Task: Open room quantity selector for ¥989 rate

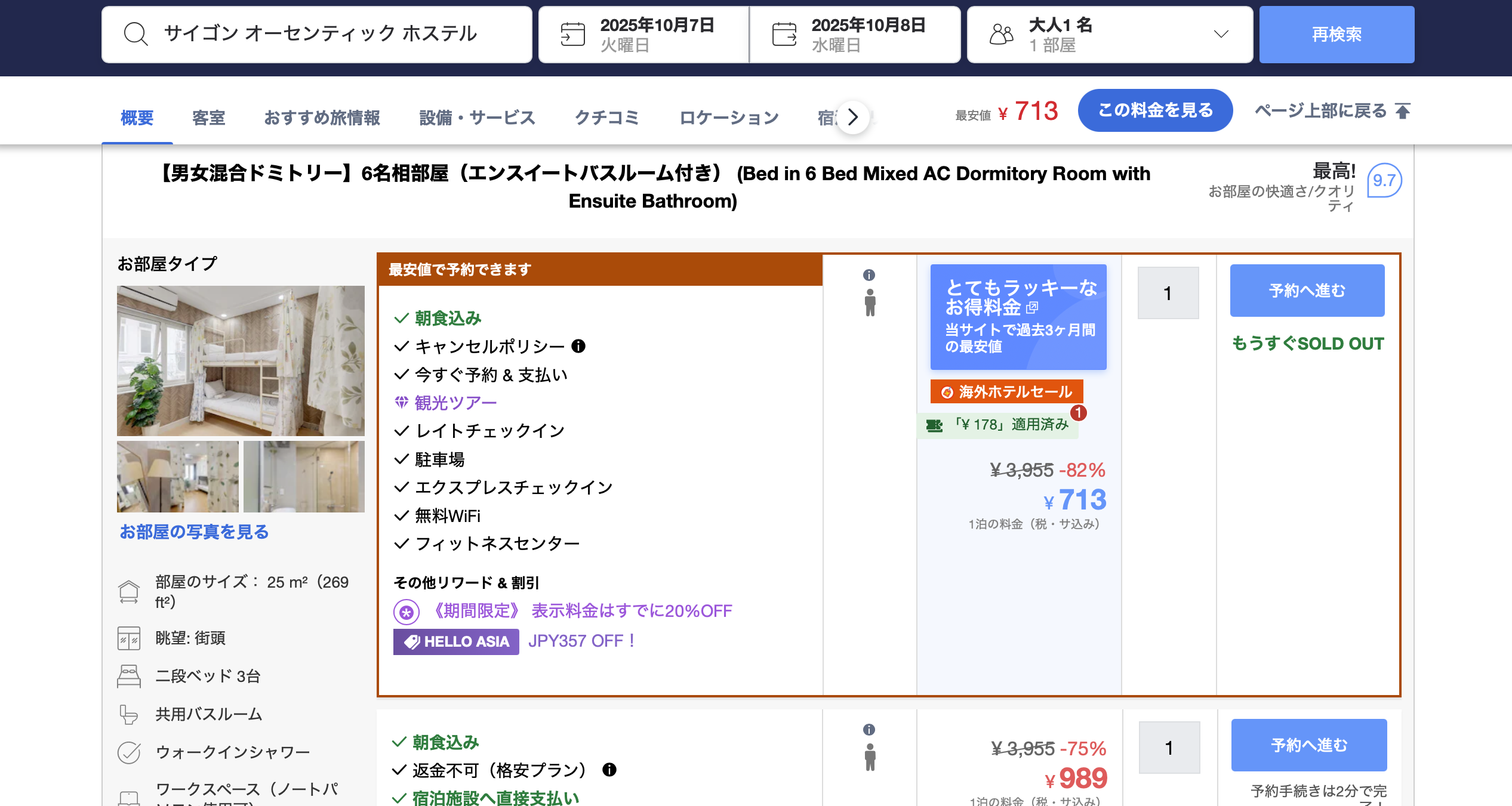Action: [x=1169, y=748]
